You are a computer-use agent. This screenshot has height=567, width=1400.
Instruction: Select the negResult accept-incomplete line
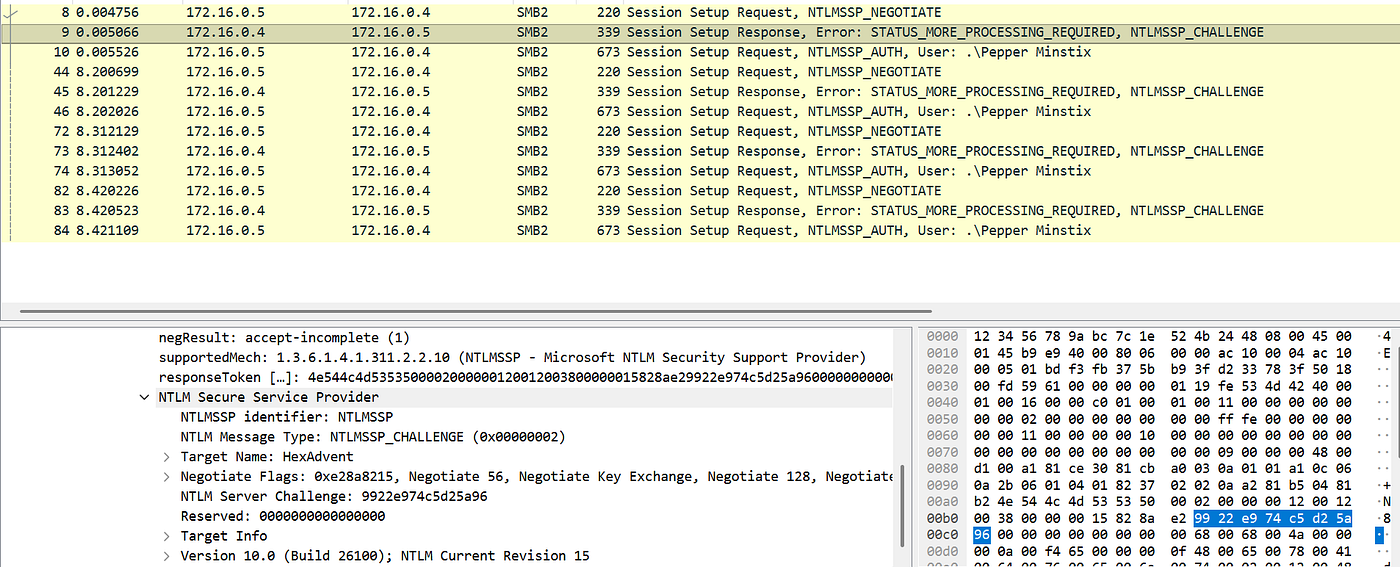(284, 338)
